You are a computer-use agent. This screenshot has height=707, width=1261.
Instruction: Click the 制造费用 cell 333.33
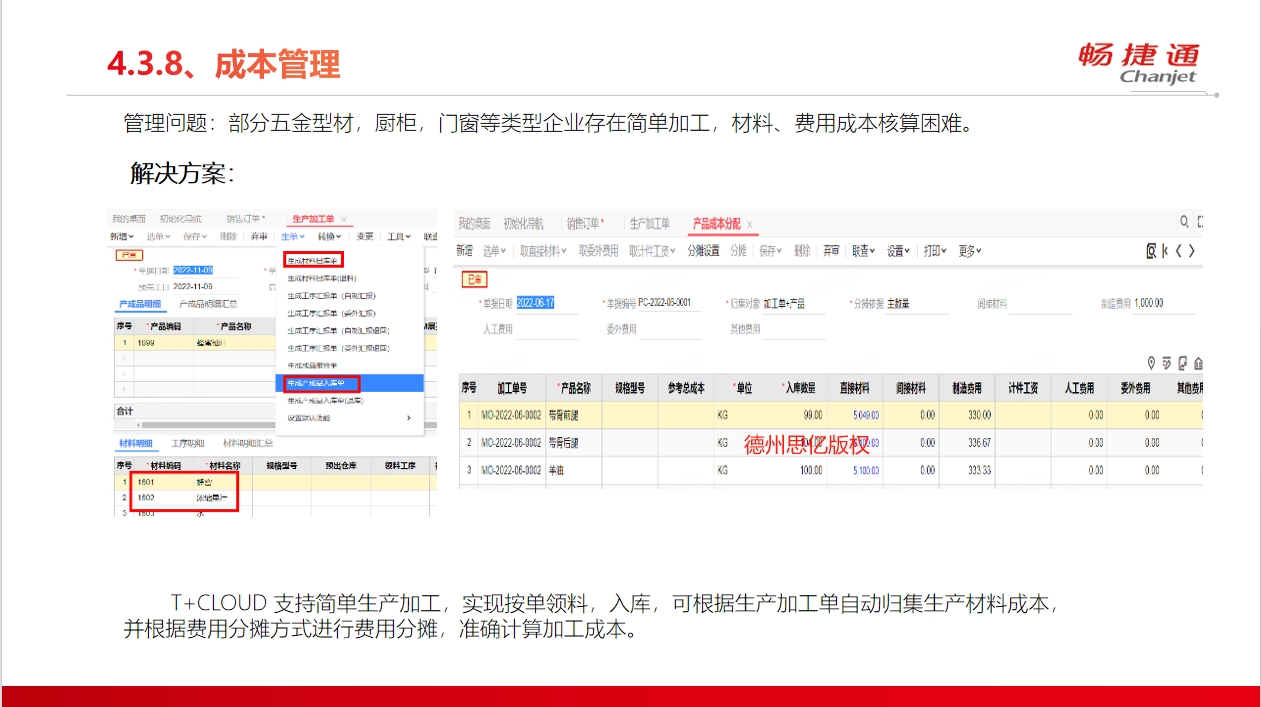point(967,470)
